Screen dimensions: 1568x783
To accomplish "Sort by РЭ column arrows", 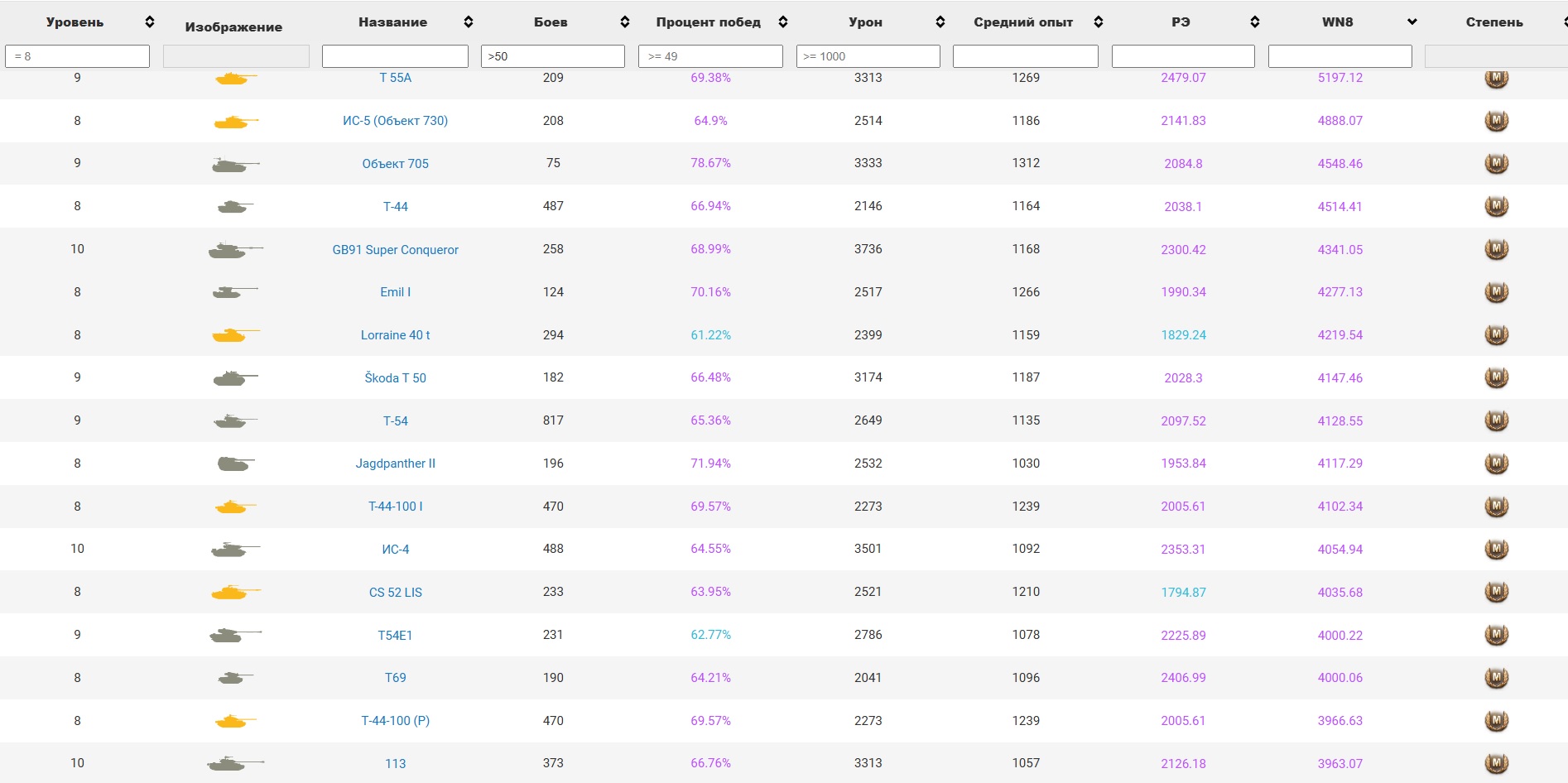I will [1255, 22].
